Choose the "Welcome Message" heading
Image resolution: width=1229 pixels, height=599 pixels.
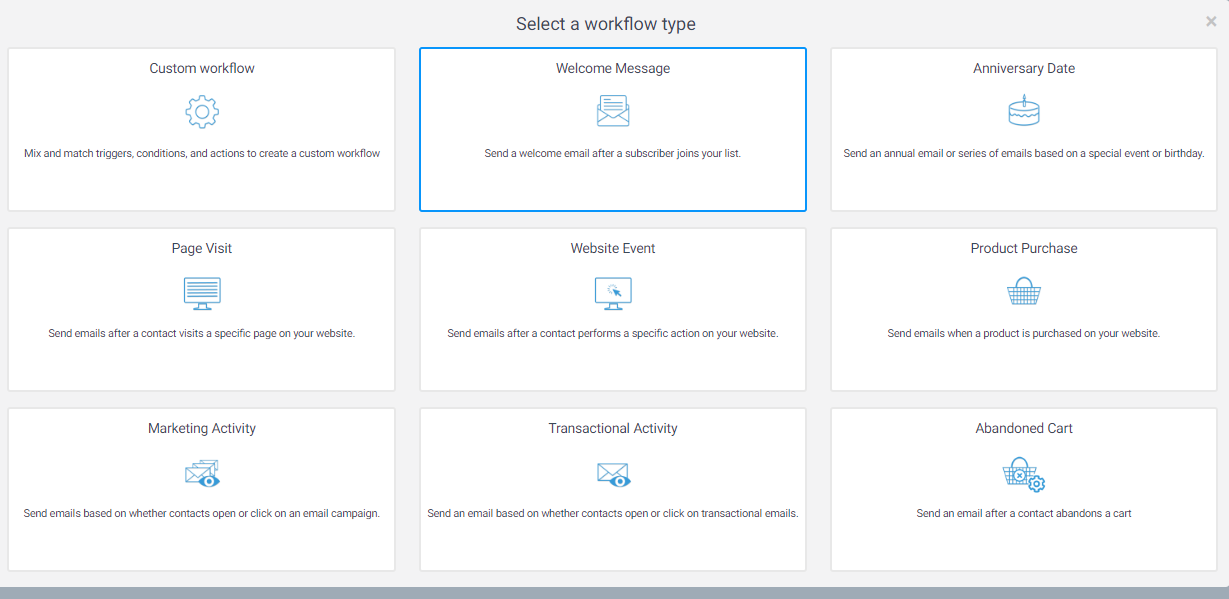[x=613, y=69]
